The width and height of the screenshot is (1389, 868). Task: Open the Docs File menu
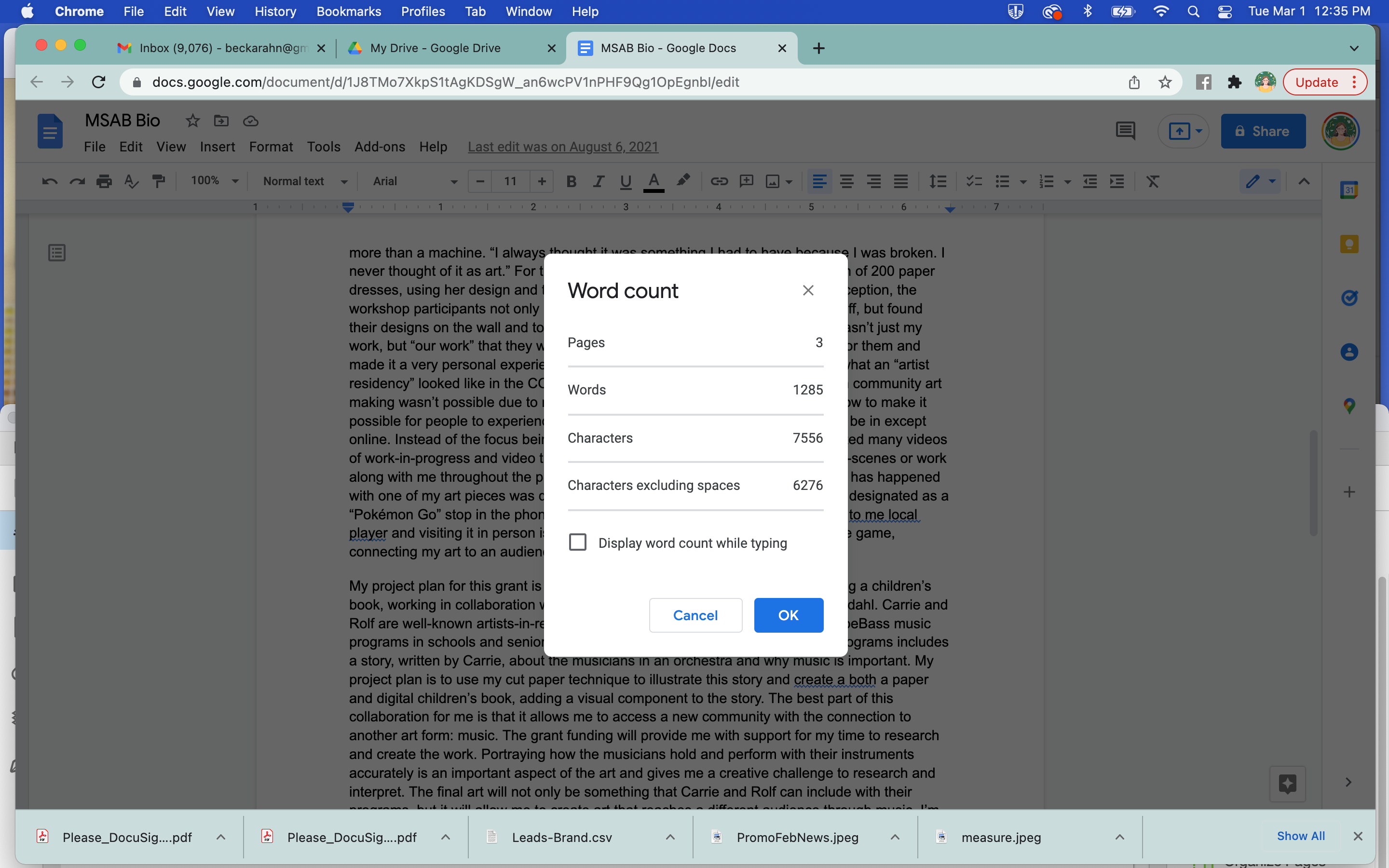[95, 147]
